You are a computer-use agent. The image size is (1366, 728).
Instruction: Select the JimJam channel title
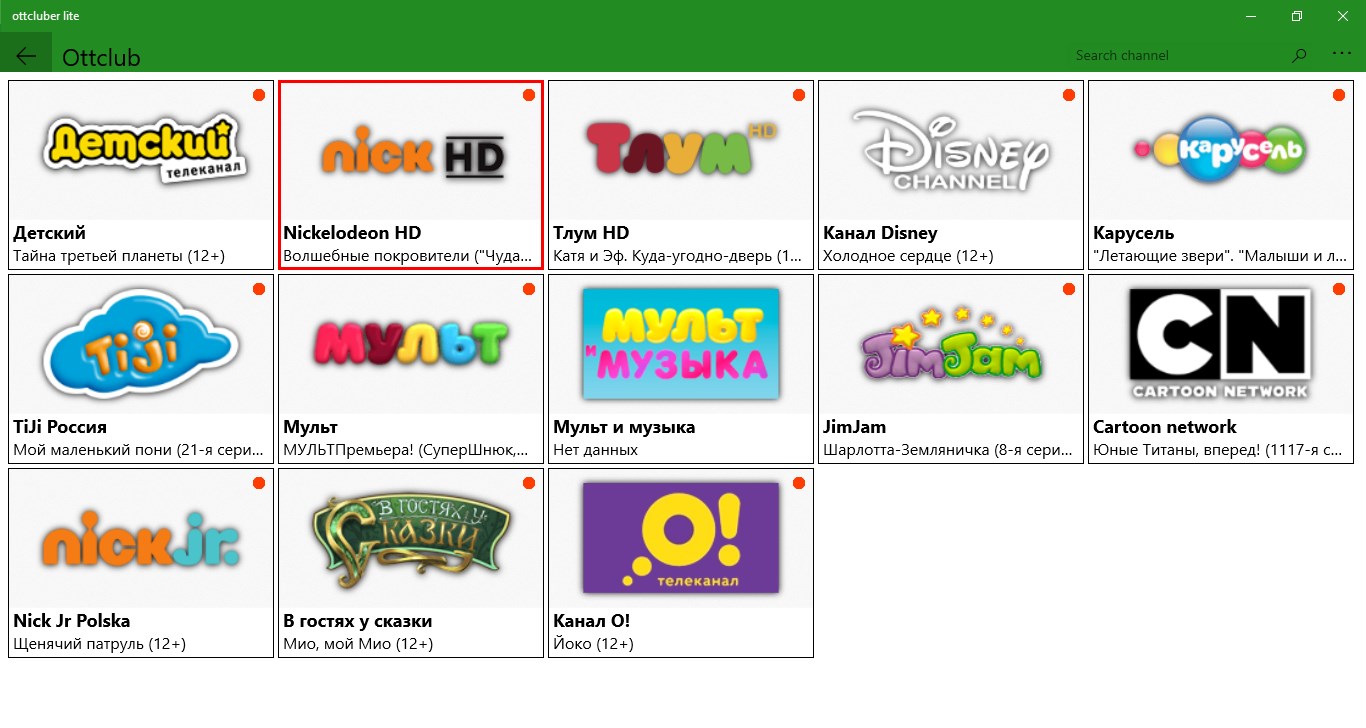click(x=855, y=427)
